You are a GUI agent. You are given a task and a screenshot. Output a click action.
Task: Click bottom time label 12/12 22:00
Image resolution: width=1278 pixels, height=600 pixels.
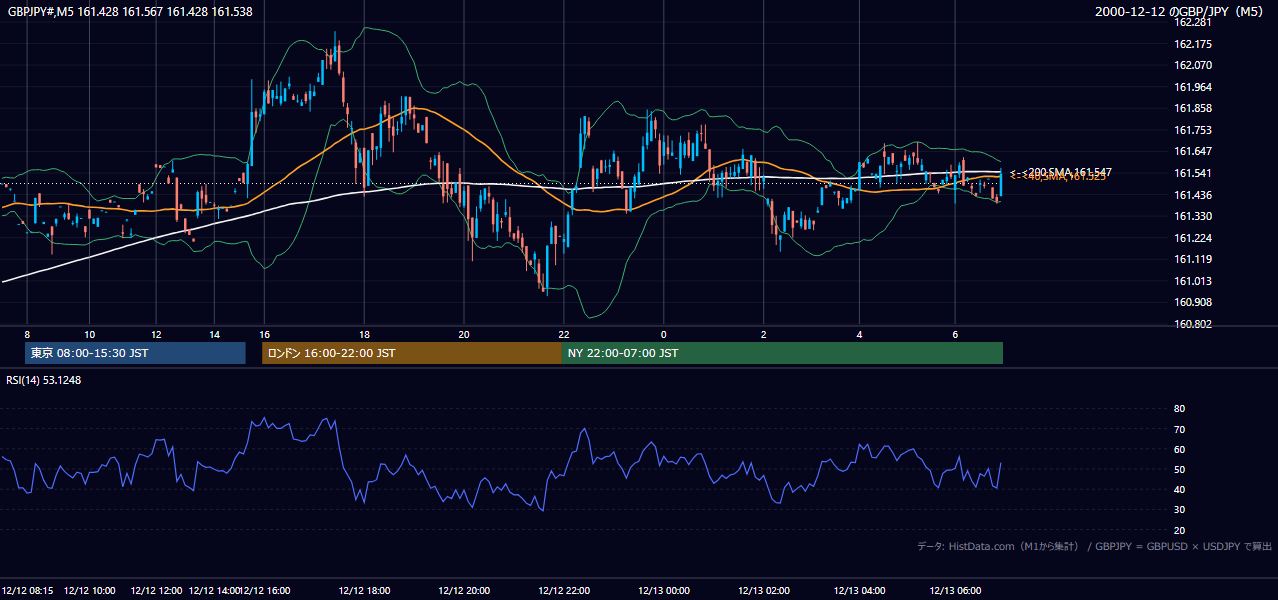coord(564,590)
